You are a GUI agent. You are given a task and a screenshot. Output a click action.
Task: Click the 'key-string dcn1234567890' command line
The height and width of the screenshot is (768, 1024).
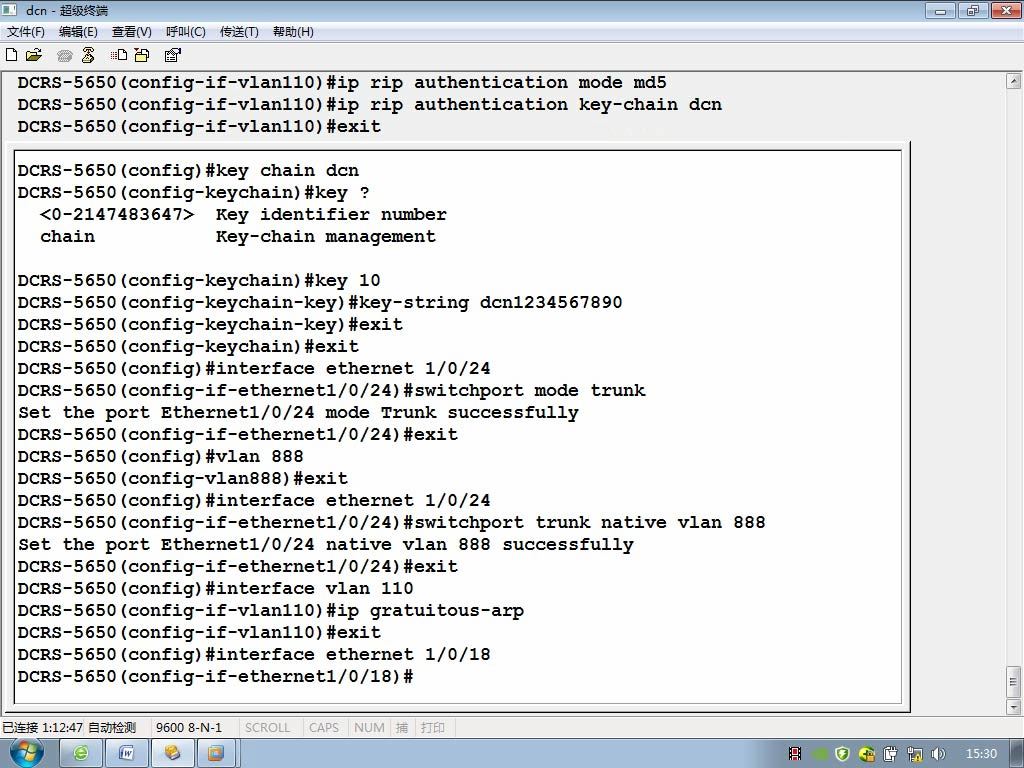320,302
